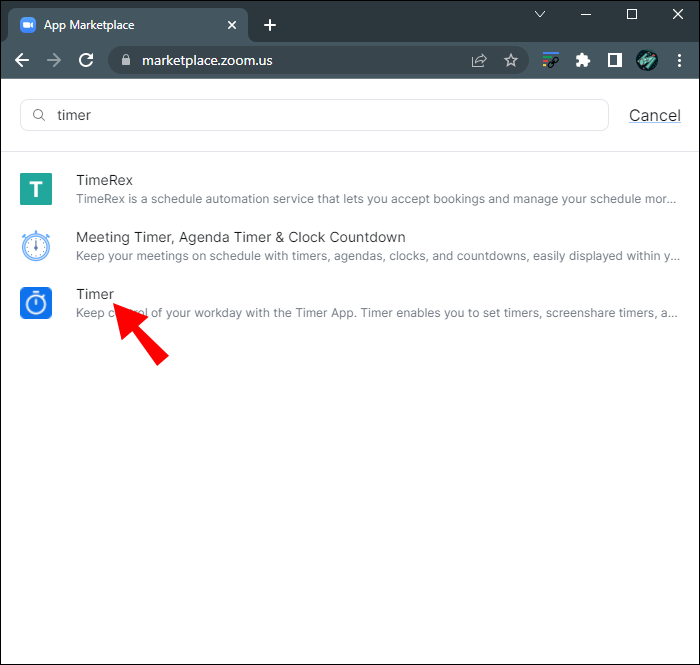Click the Meeting Timer description text

[x=378, y=256]
